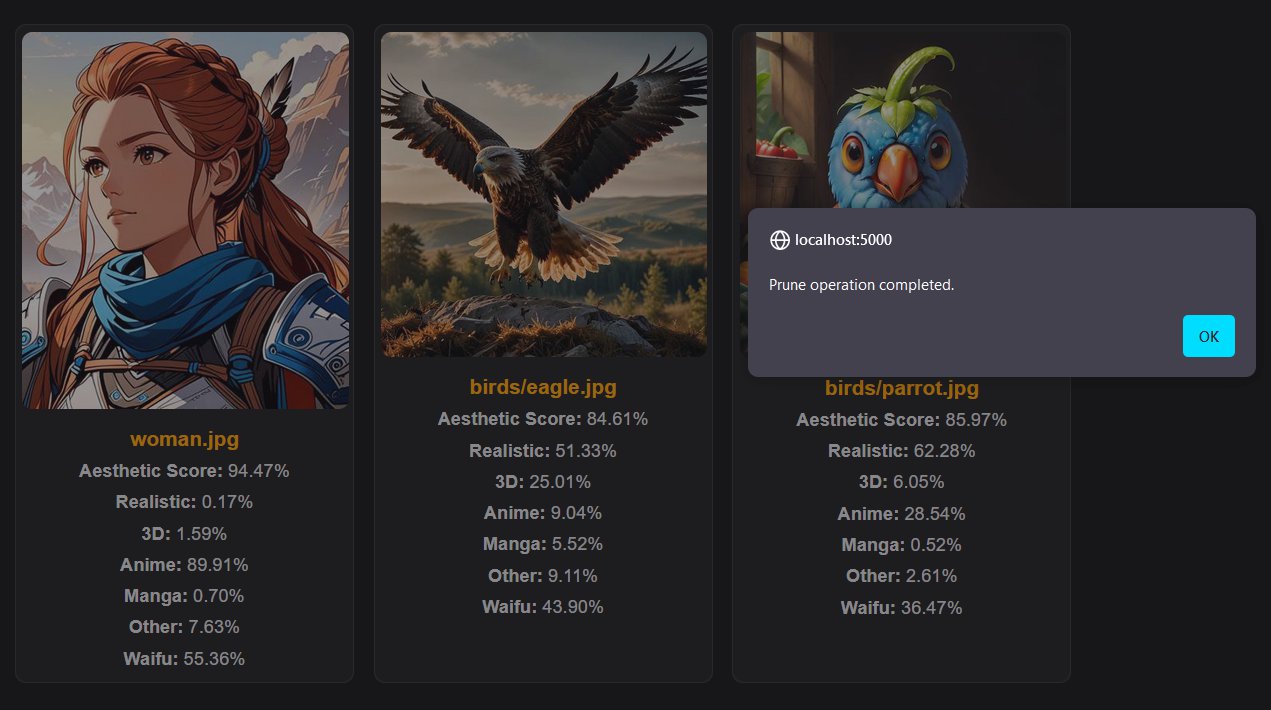This screenshot has width=1271, height=710.
Task: Open the eagle image thumbnail
Action: [543, 194]
